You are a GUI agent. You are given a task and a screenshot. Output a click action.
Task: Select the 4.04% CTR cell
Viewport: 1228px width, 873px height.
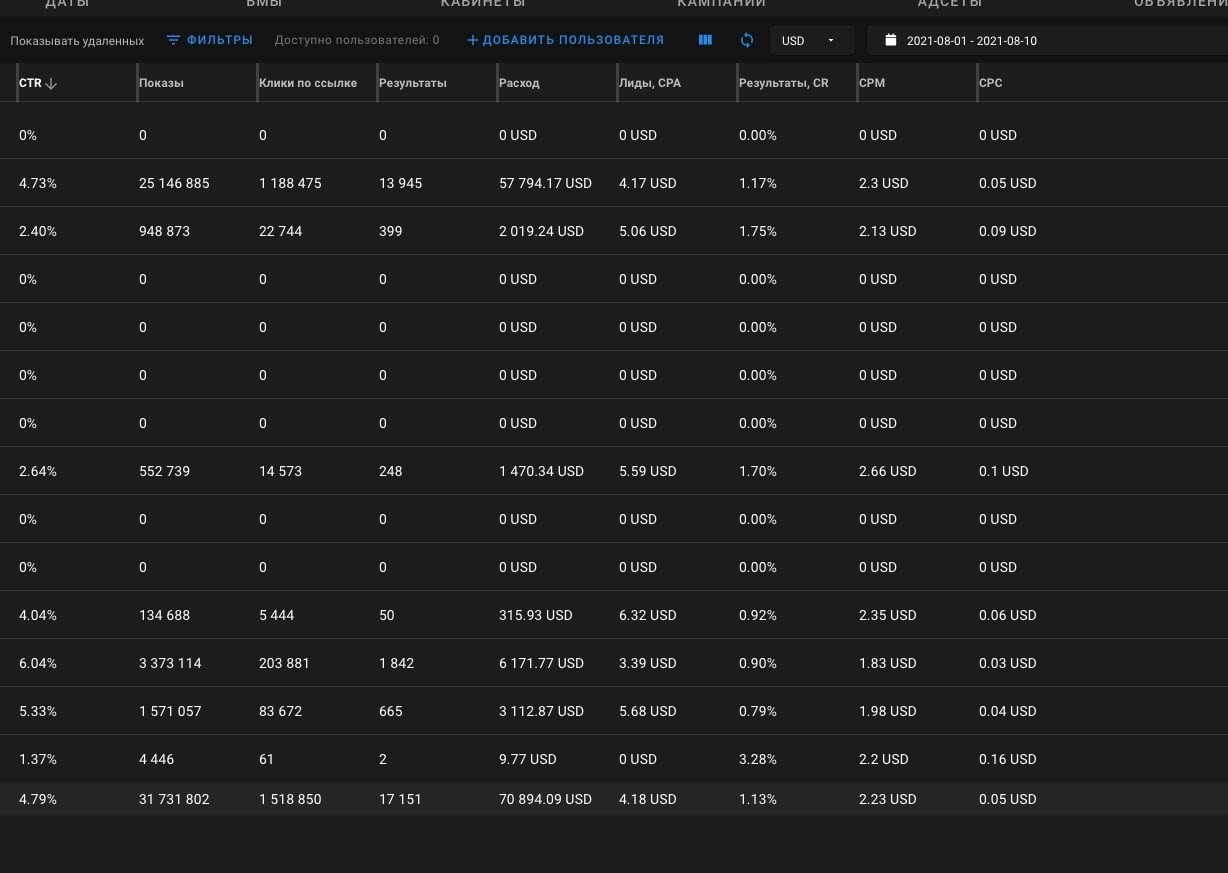click(38, 615)
